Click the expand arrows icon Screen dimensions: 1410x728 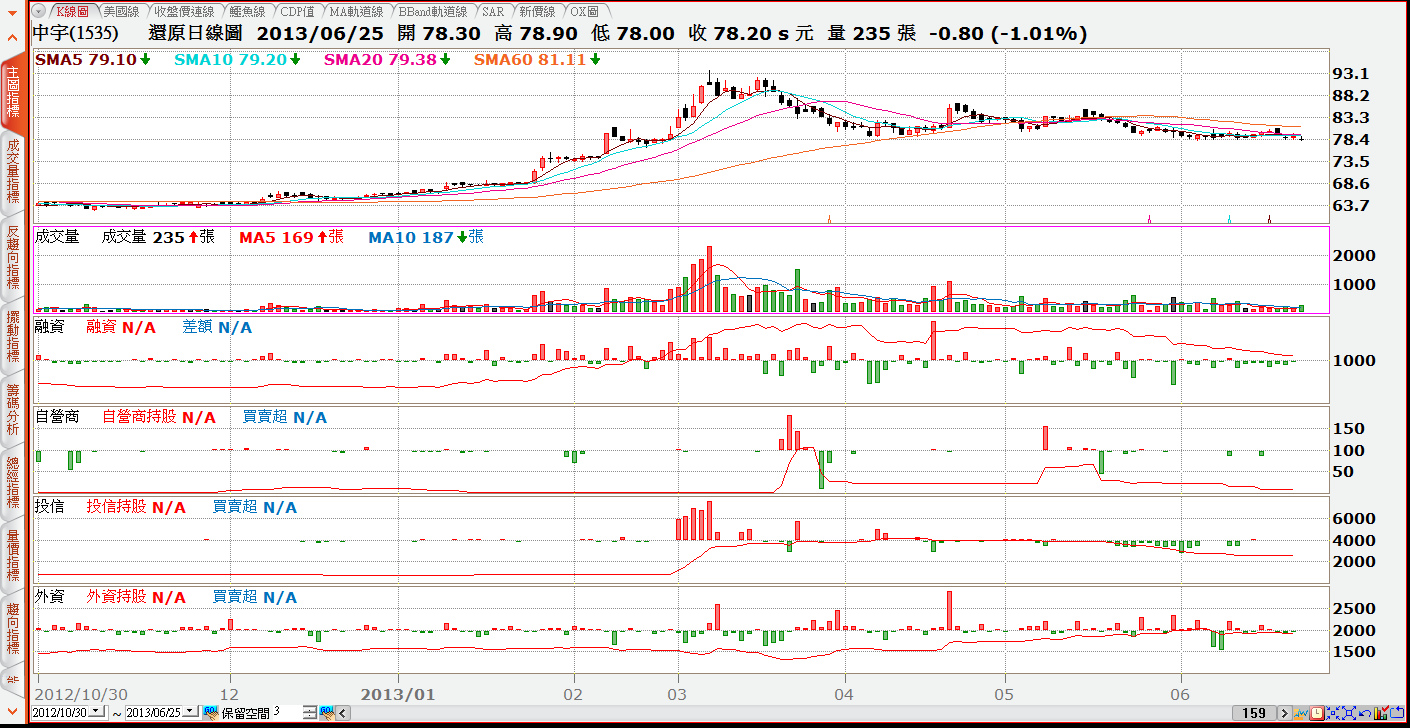tap(1349, 713)
